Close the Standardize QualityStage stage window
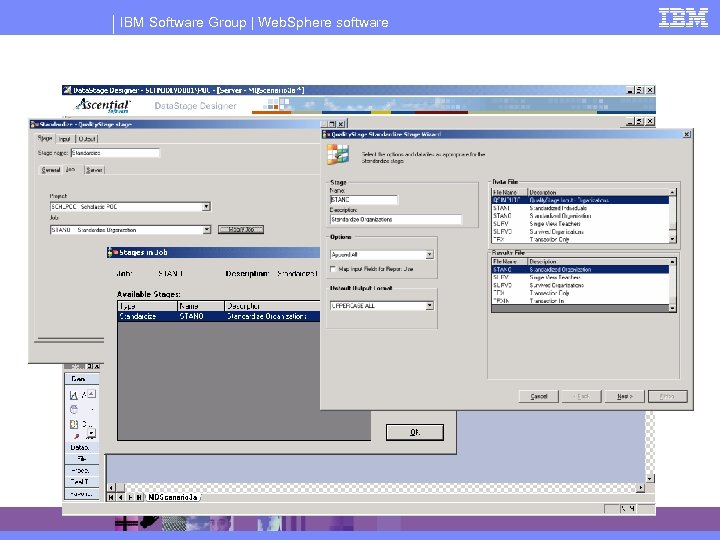The height and width of the screenshot is (540, 720). [341, 124]
